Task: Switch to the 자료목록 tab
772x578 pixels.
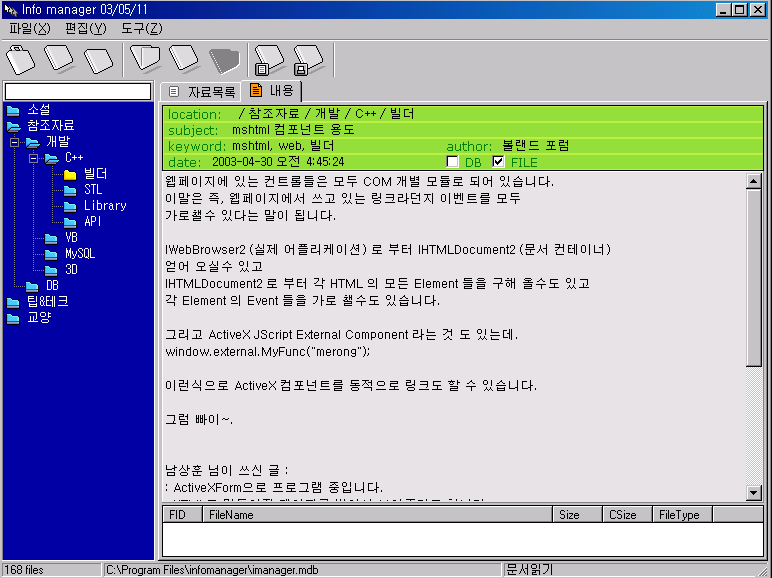Action: 201,91
